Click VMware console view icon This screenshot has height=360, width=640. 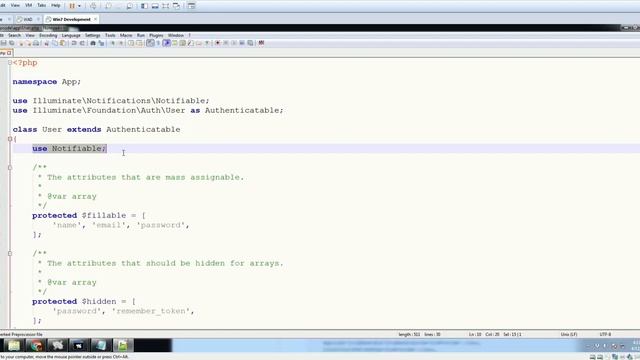point(191,6)
